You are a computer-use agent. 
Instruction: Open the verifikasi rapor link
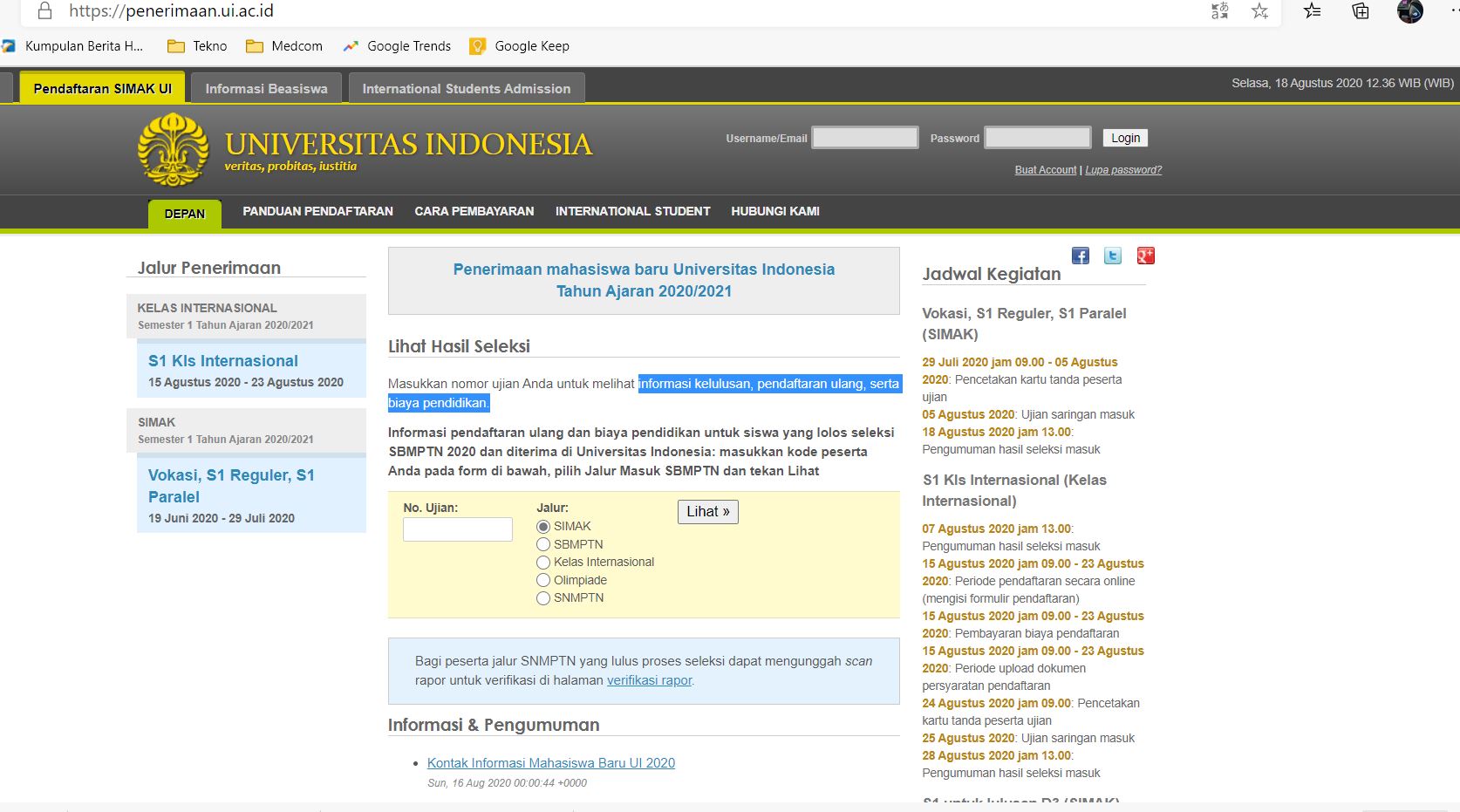[649, 680]
